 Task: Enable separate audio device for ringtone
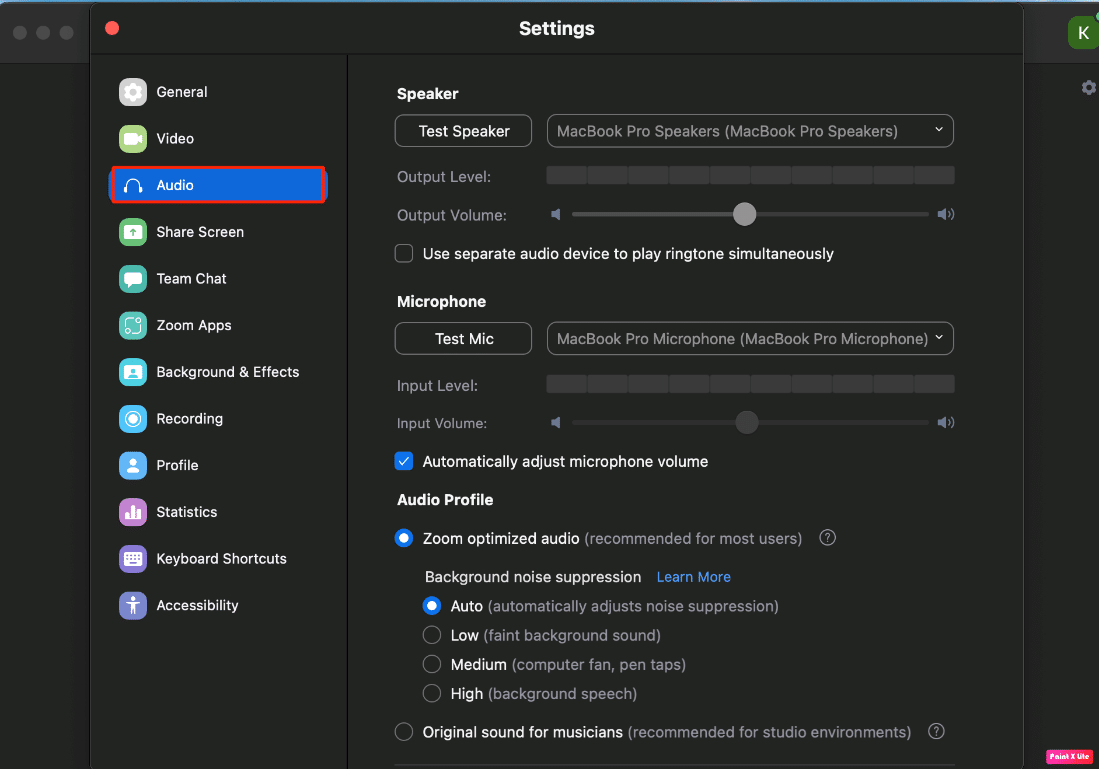404,253
